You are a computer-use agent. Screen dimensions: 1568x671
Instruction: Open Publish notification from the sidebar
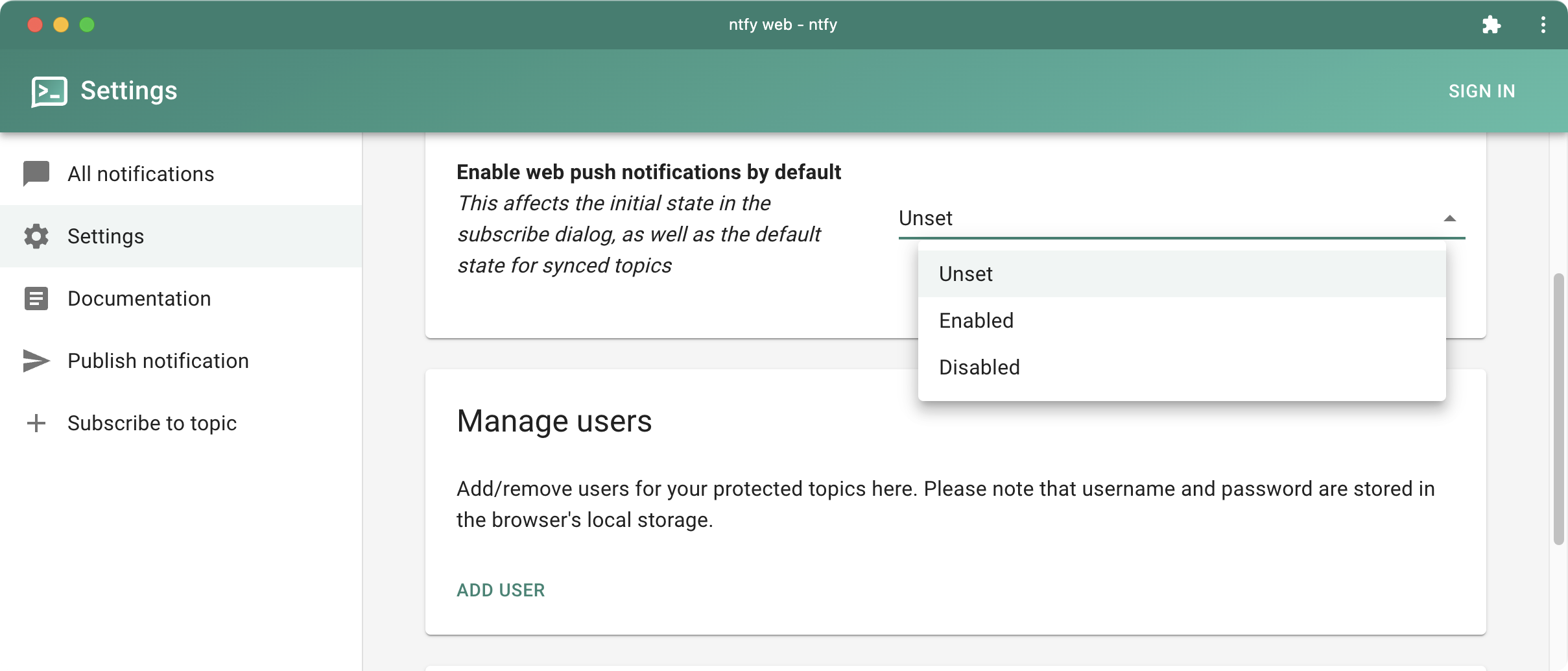click(158, 361)
